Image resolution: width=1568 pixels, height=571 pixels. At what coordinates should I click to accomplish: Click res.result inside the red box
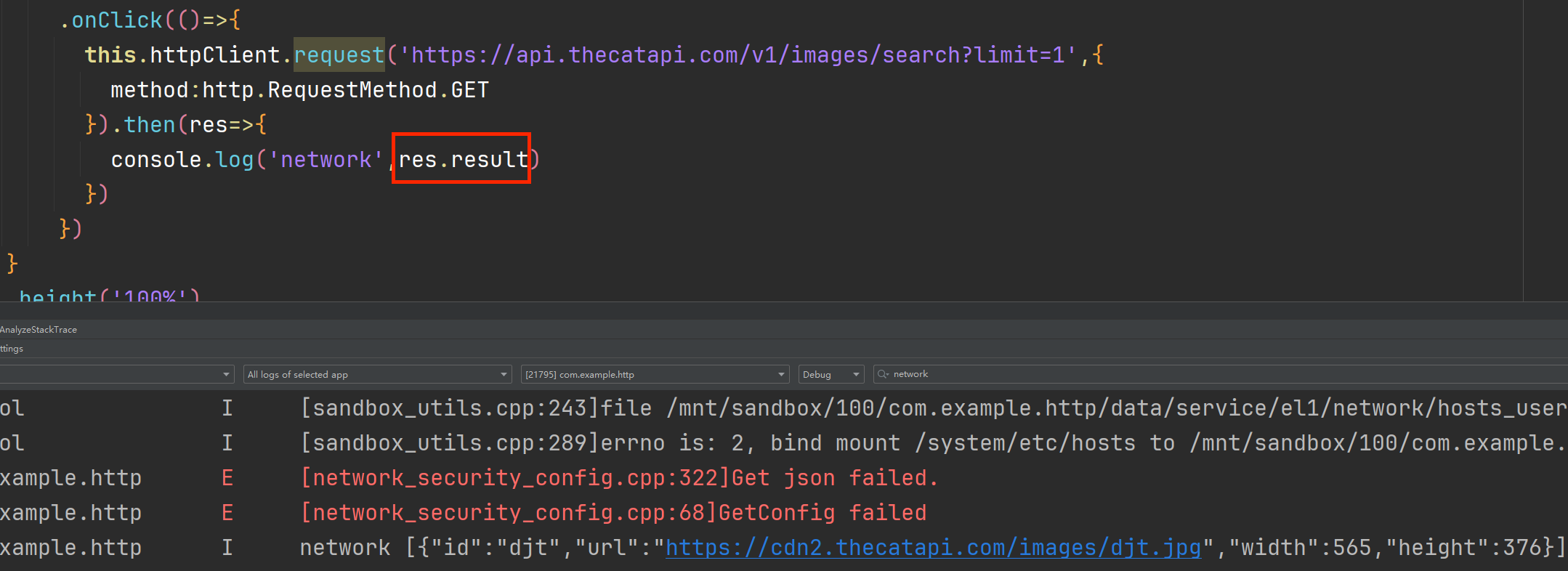(463, 159)
